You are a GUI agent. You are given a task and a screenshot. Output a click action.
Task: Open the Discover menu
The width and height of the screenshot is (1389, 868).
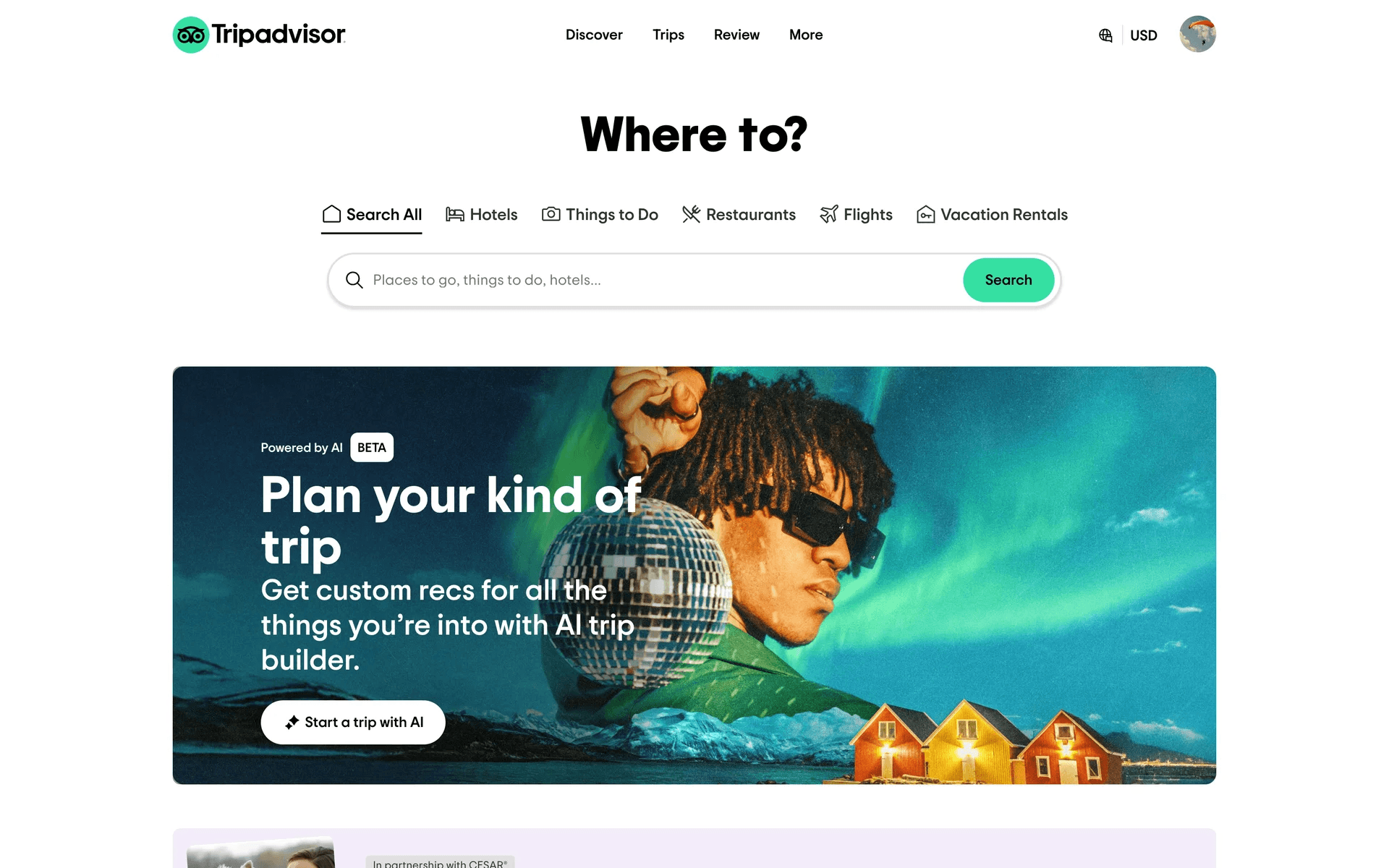(594, 35)
